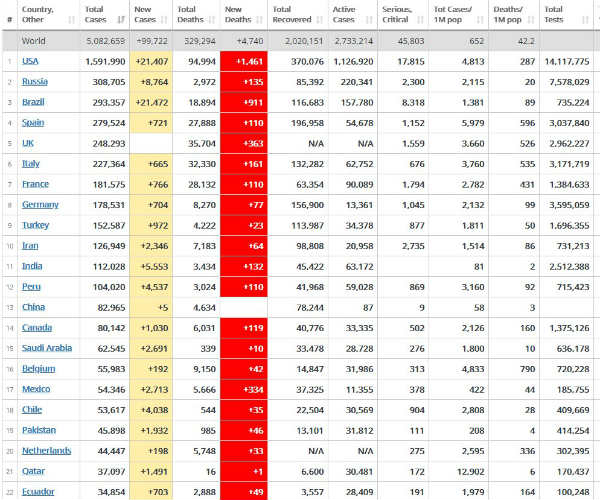Screen dimensions: 600x500
Task: Select Brazil new cases +21,472 cell
Action: (151, 103)
